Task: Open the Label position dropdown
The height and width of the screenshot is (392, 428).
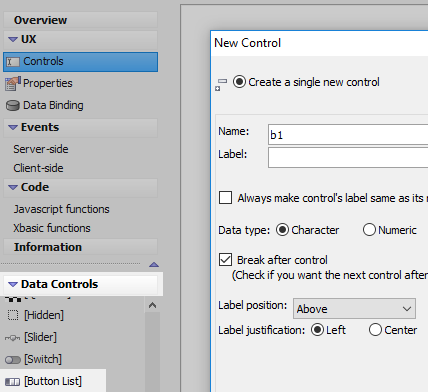Action: pos(354,309)
